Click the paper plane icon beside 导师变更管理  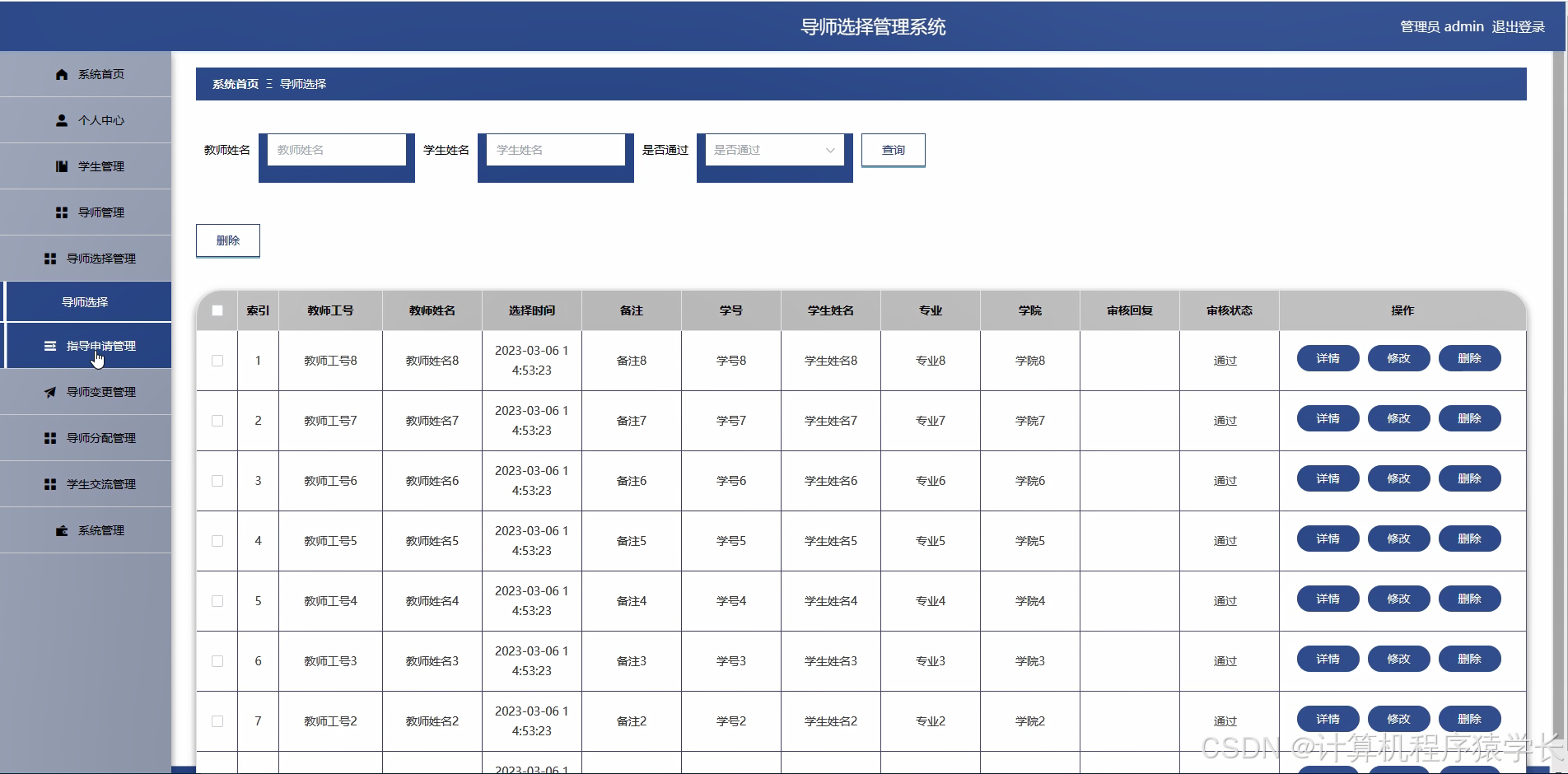click(50, 392)
